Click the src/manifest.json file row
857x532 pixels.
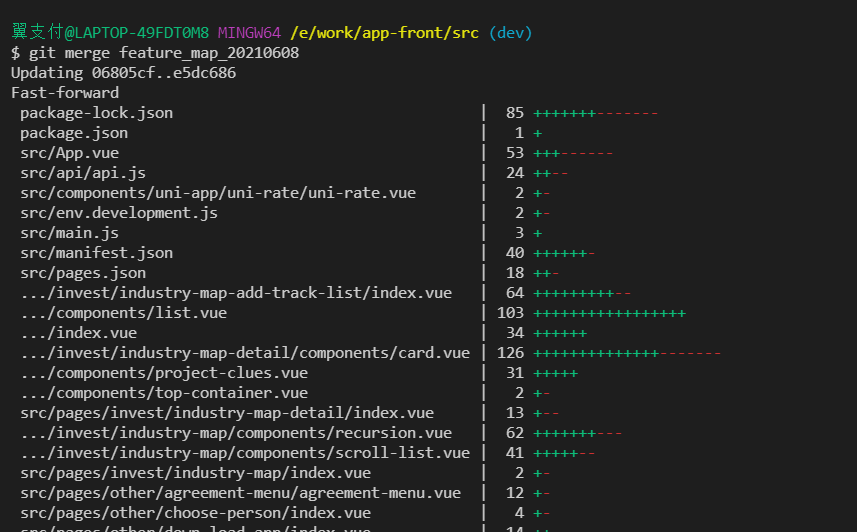97,253
